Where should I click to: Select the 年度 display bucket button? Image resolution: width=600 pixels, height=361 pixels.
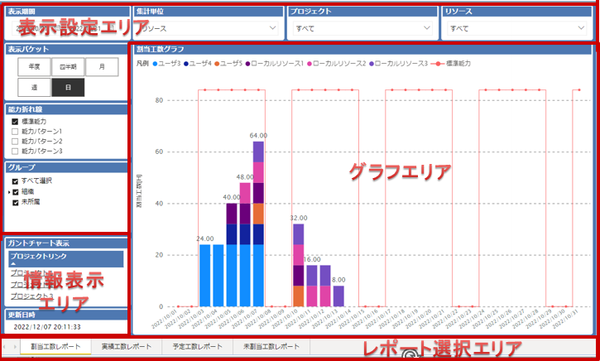[x=34, y=67]
